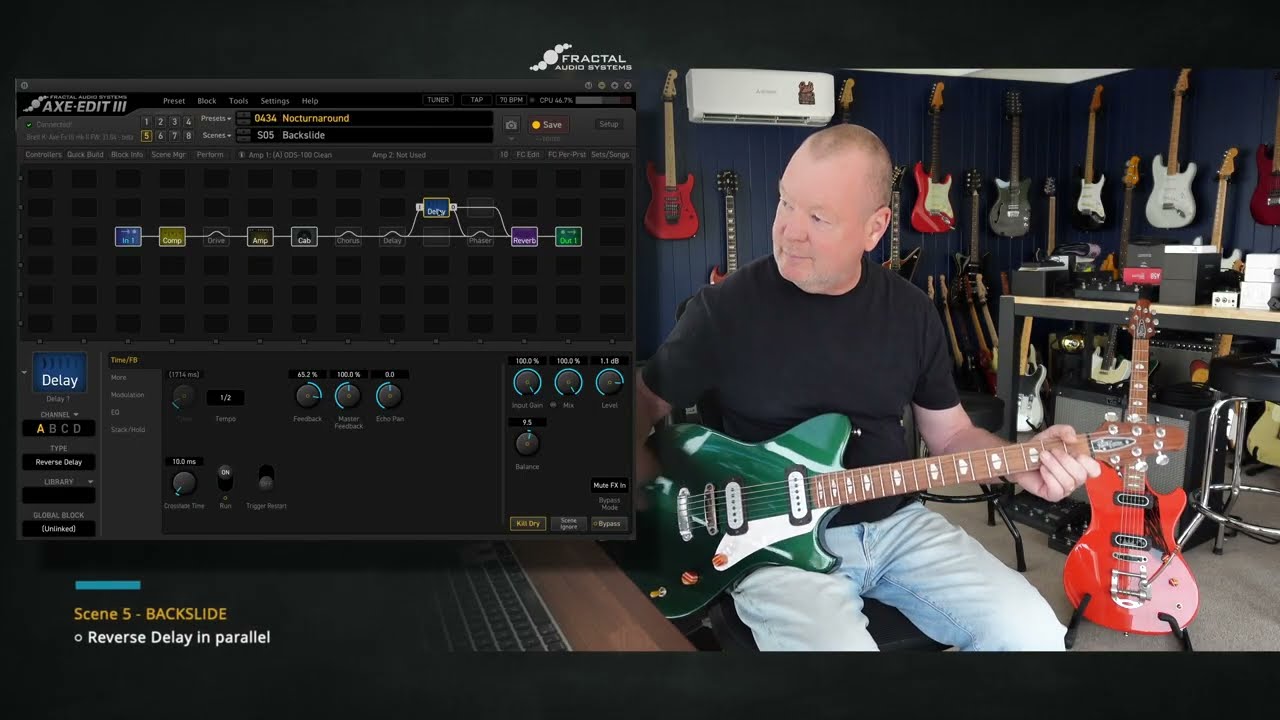Switch Delay to channel A
The width and height of the screenshot is (1280, 720).
click(41, 429)
